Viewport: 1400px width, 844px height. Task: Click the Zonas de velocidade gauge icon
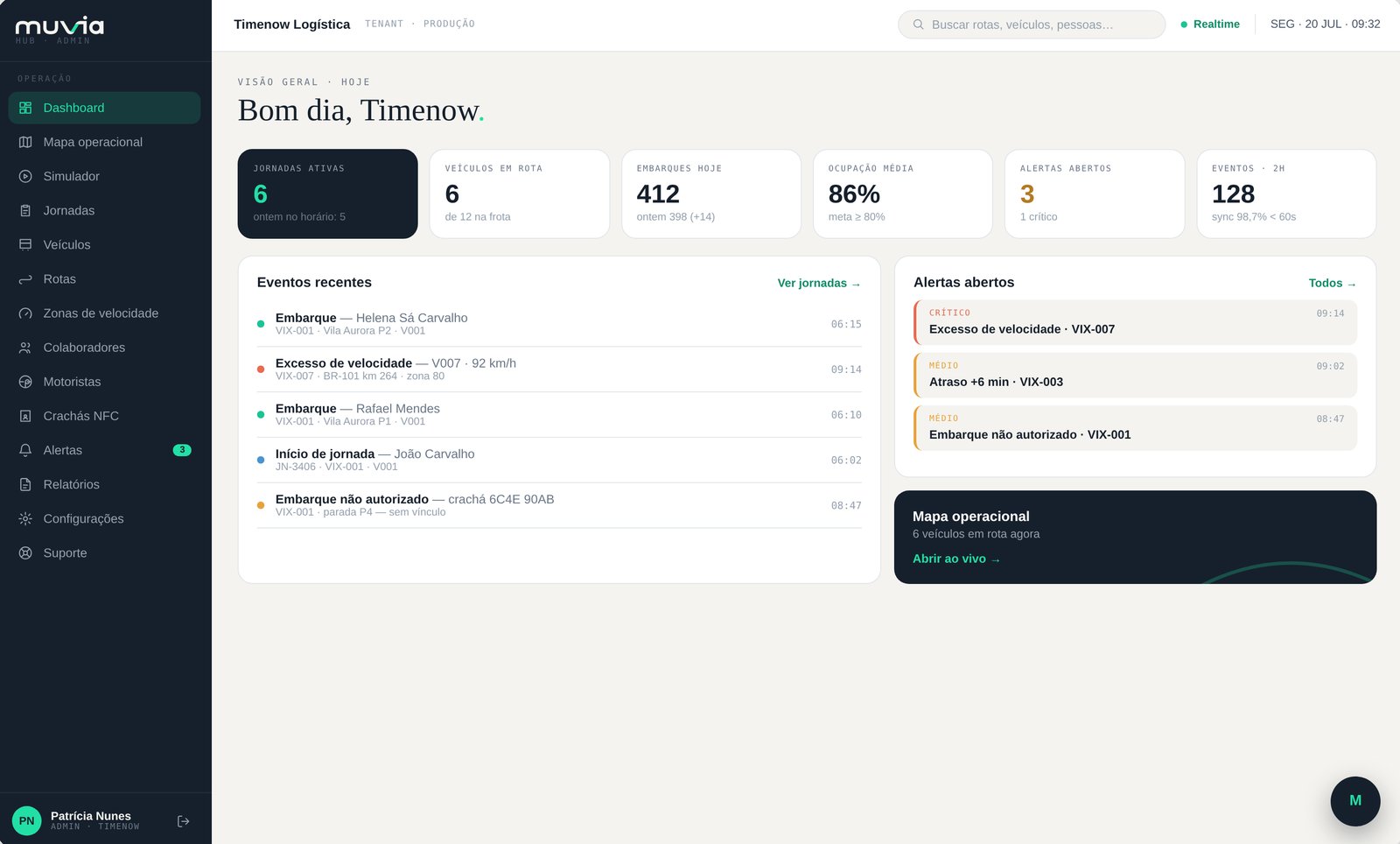25,313
